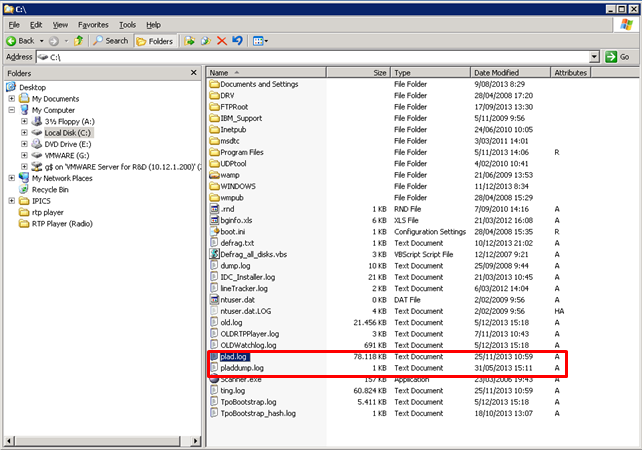Click the blue Undo icon
This screenshot has height=450, width=642.
237,41
